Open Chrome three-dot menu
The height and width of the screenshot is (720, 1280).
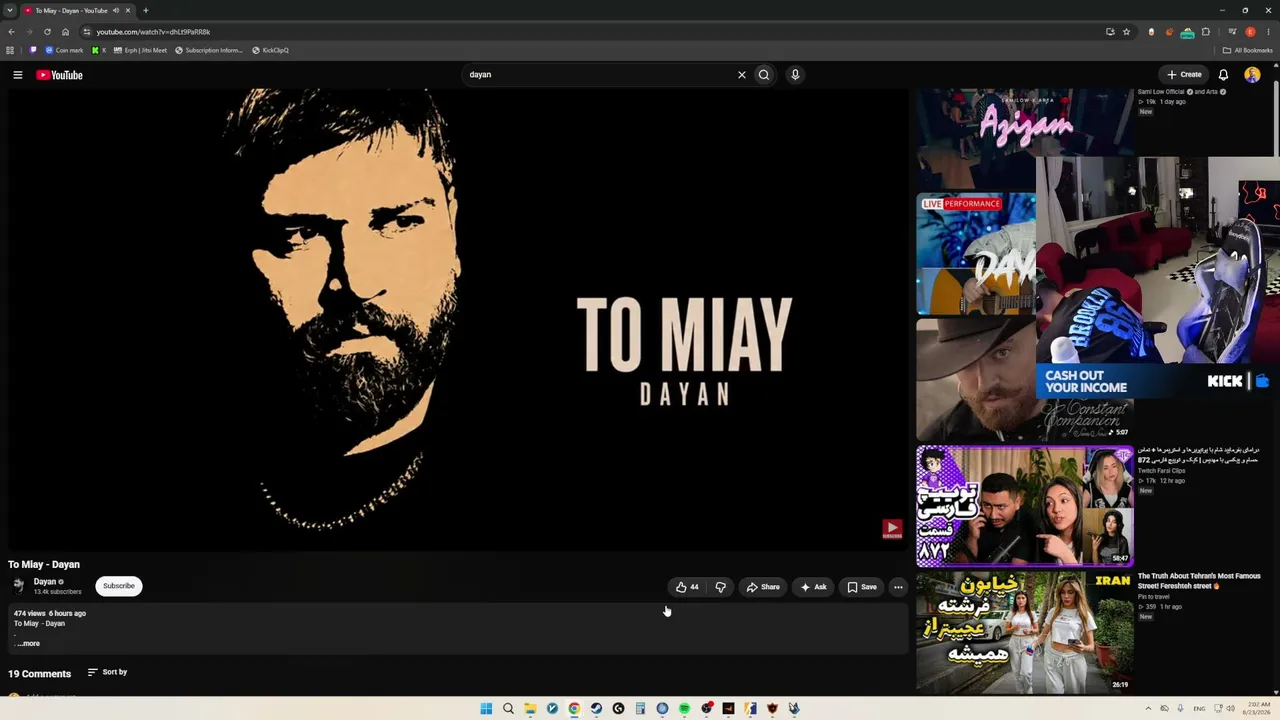(1268, 32)
